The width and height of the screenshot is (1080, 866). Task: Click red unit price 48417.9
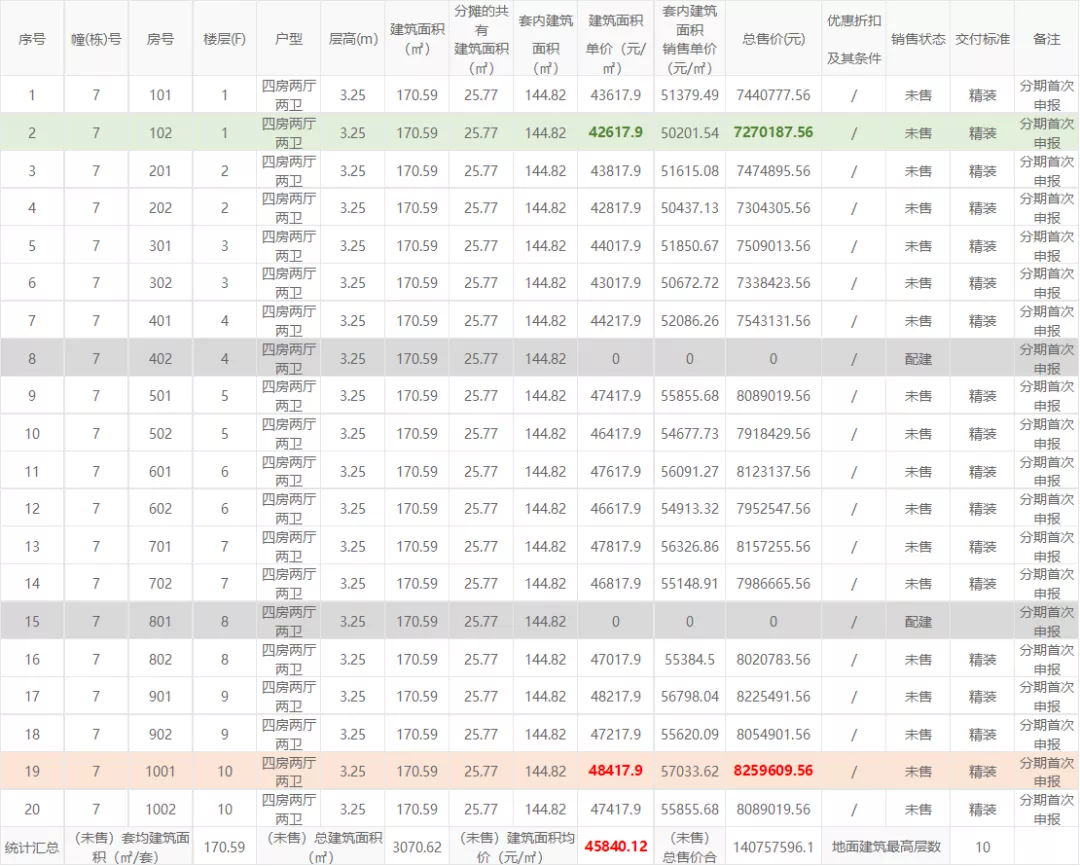click(x=616, y=771)
